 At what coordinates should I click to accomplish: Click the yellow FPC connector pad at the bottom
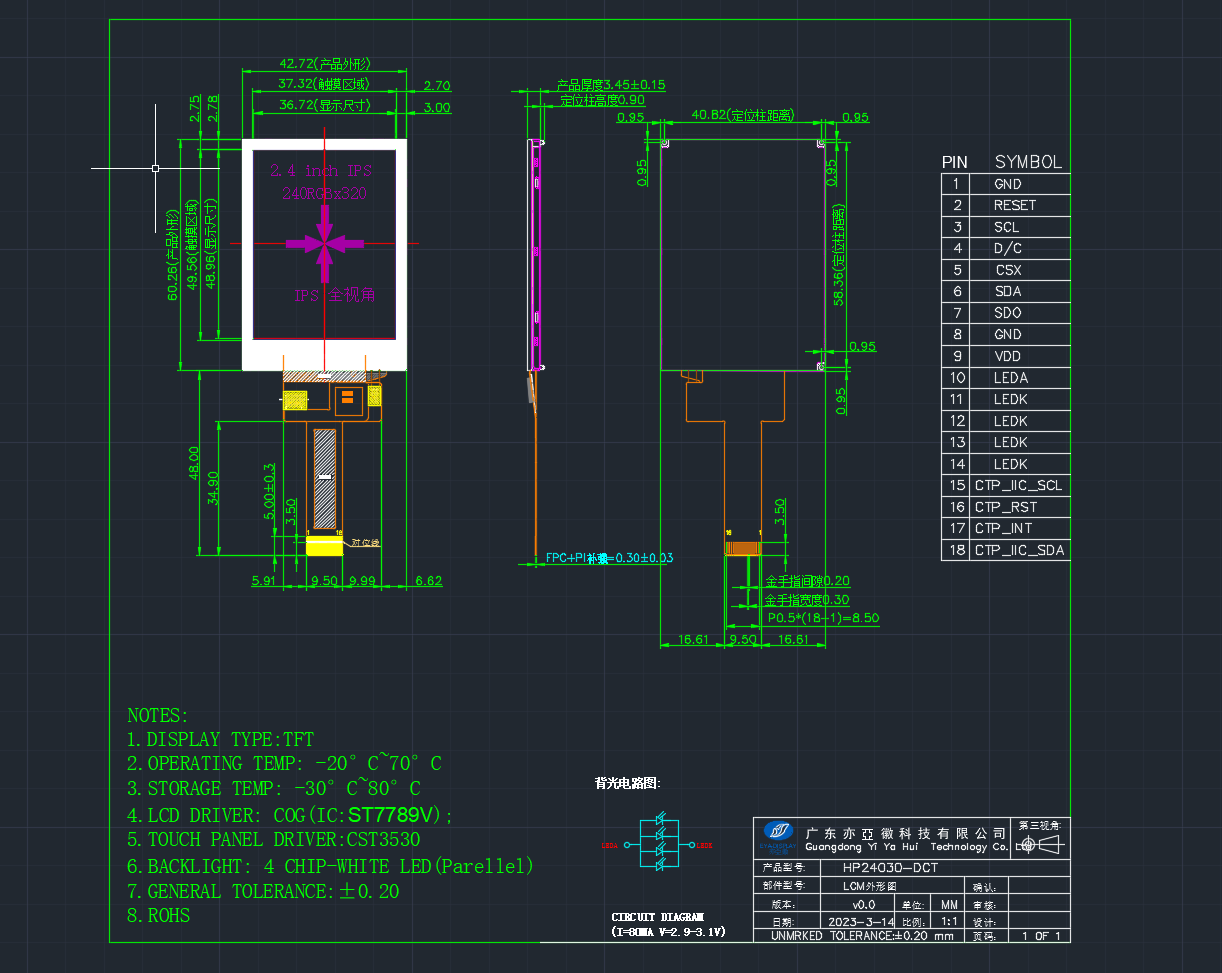coord(324,545)
